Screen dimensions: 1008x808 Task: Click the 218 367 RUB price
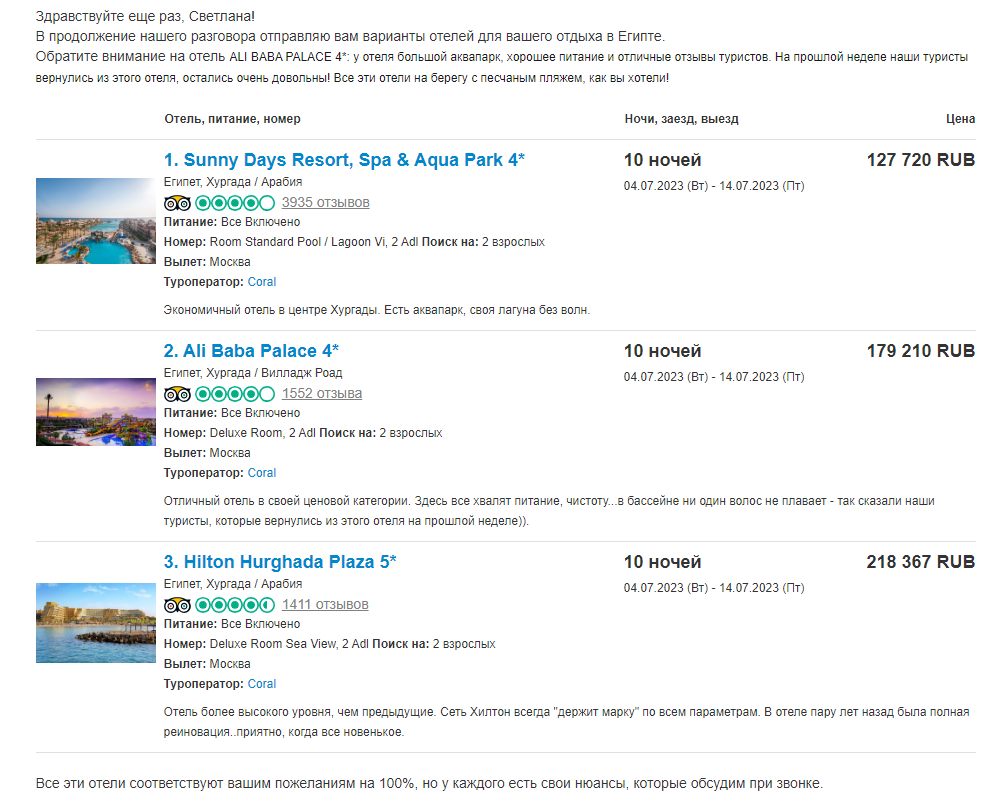click(x=921, y=562)
